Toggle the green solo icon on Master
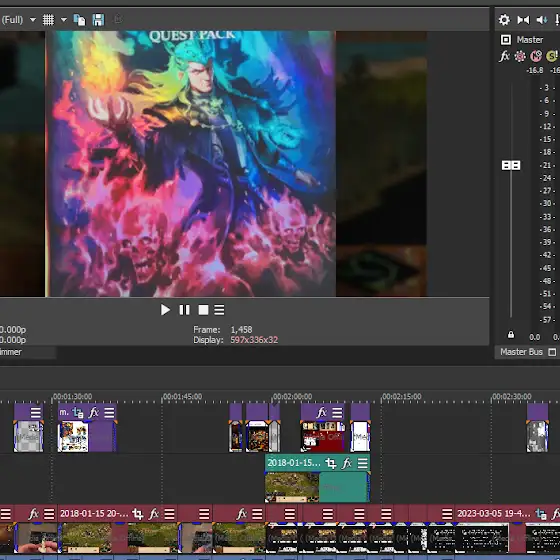The width and height of the screenshot is (560, 560). point(552,56)
